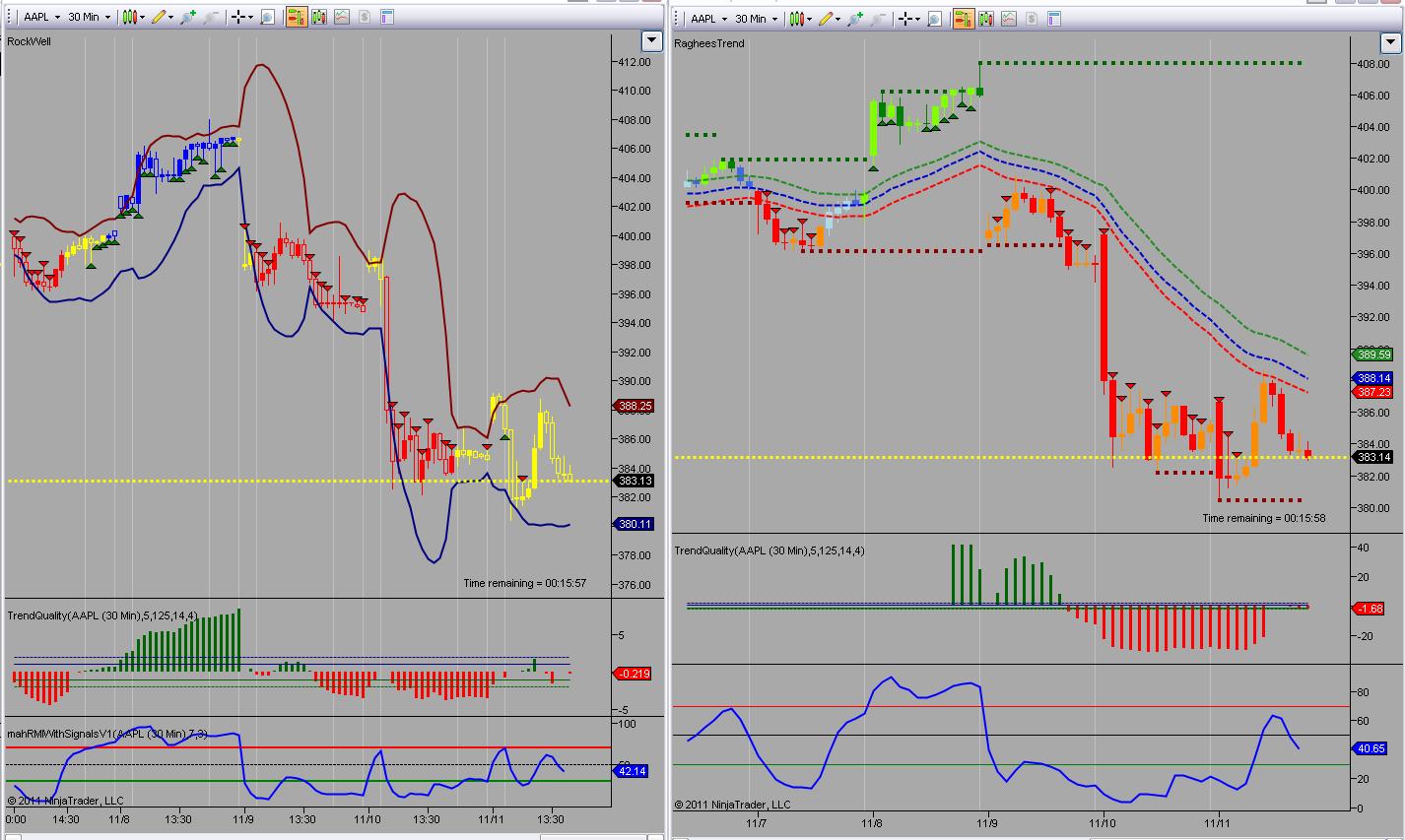The width and height of the screenshot is (1405, 840).
Task: Click the 40.65 blue oscillator value marker
Action: (1372, 748)
